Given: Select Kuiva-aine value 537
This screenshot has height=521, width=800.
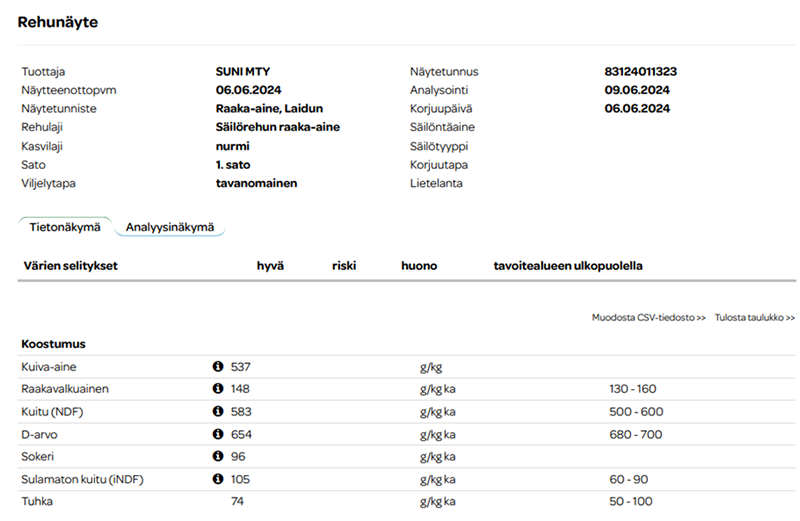Looking at the screenshot, I should pos(240,366).
